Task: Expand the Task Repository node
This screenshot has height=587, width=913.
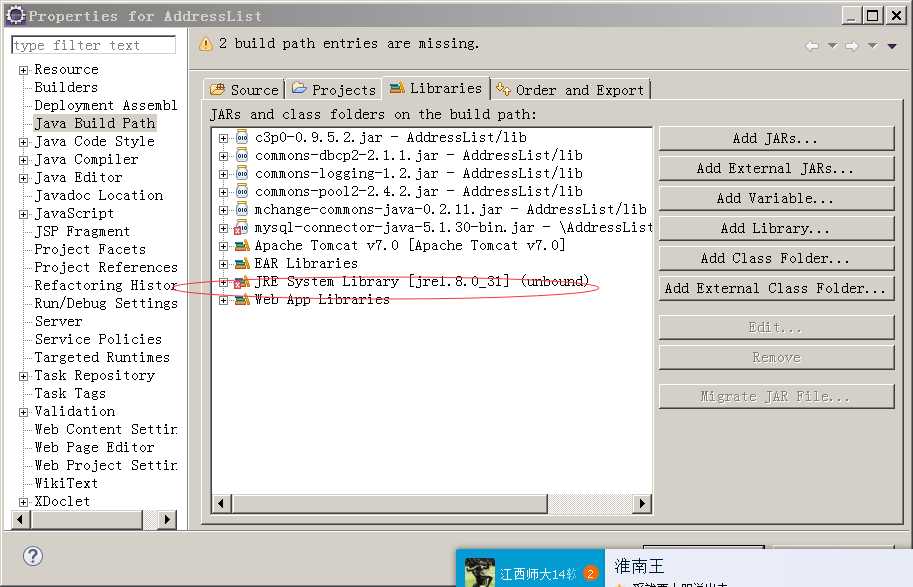Action: 23,377
